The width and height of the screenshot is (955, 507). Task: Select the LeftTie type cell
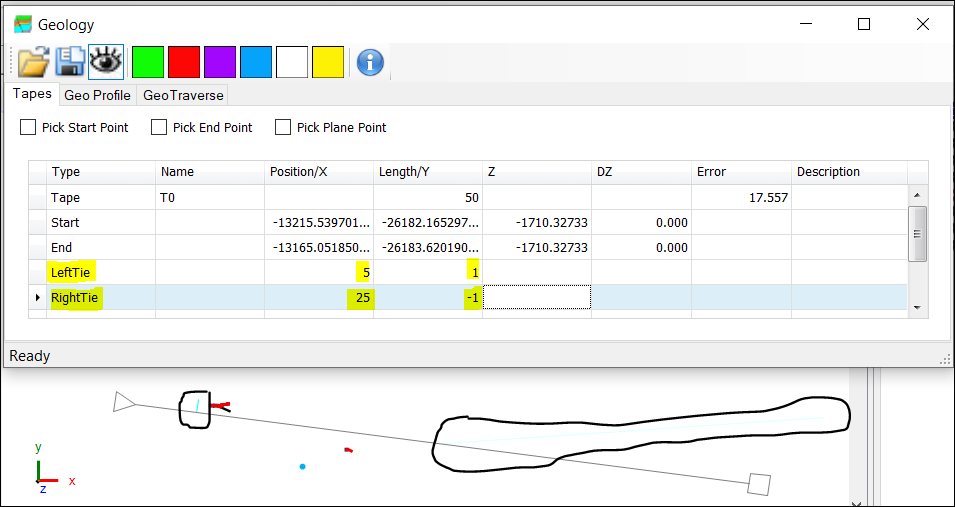(x=100, y=272)
